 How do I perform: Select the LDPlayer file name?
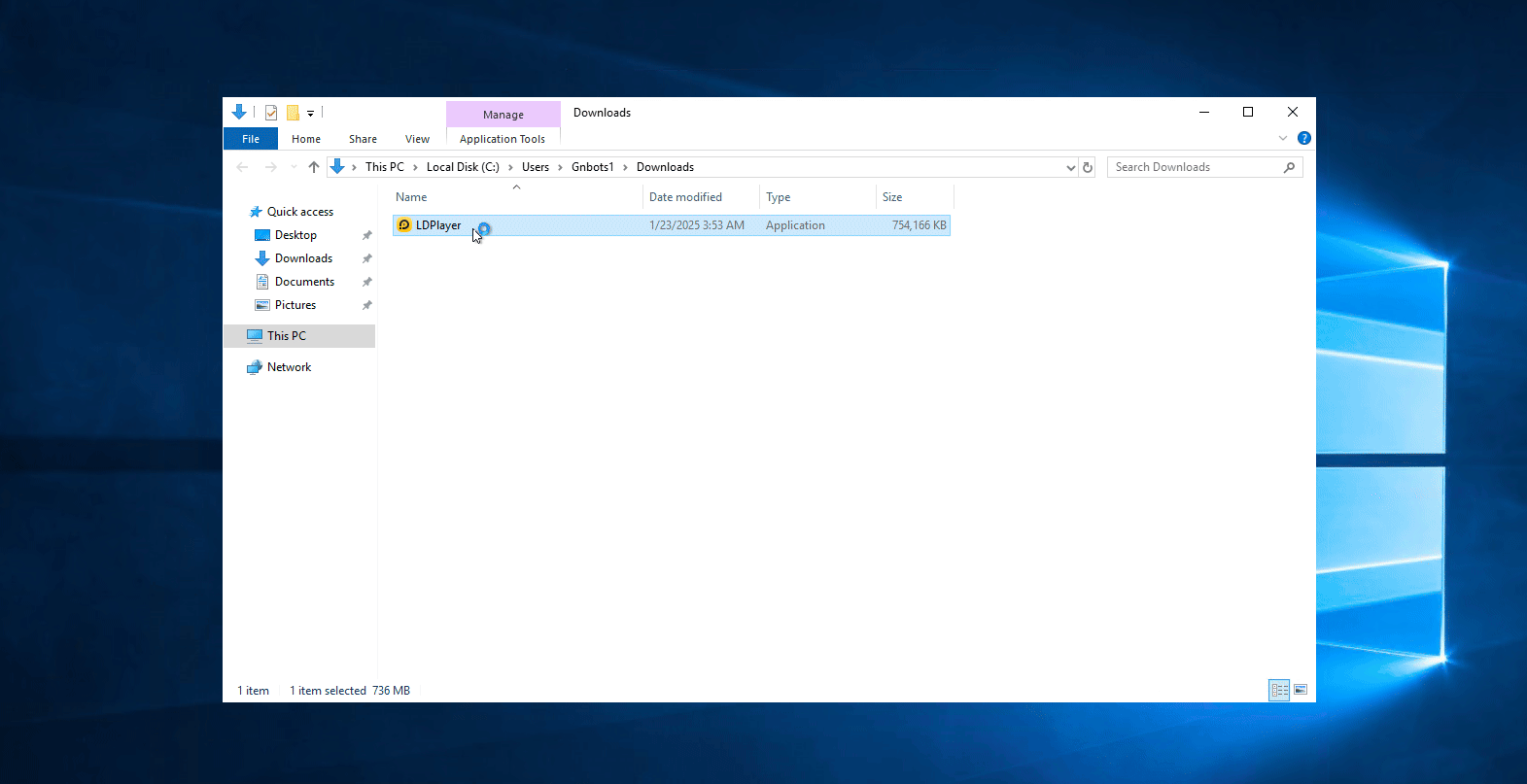click(x=438, y=225)
